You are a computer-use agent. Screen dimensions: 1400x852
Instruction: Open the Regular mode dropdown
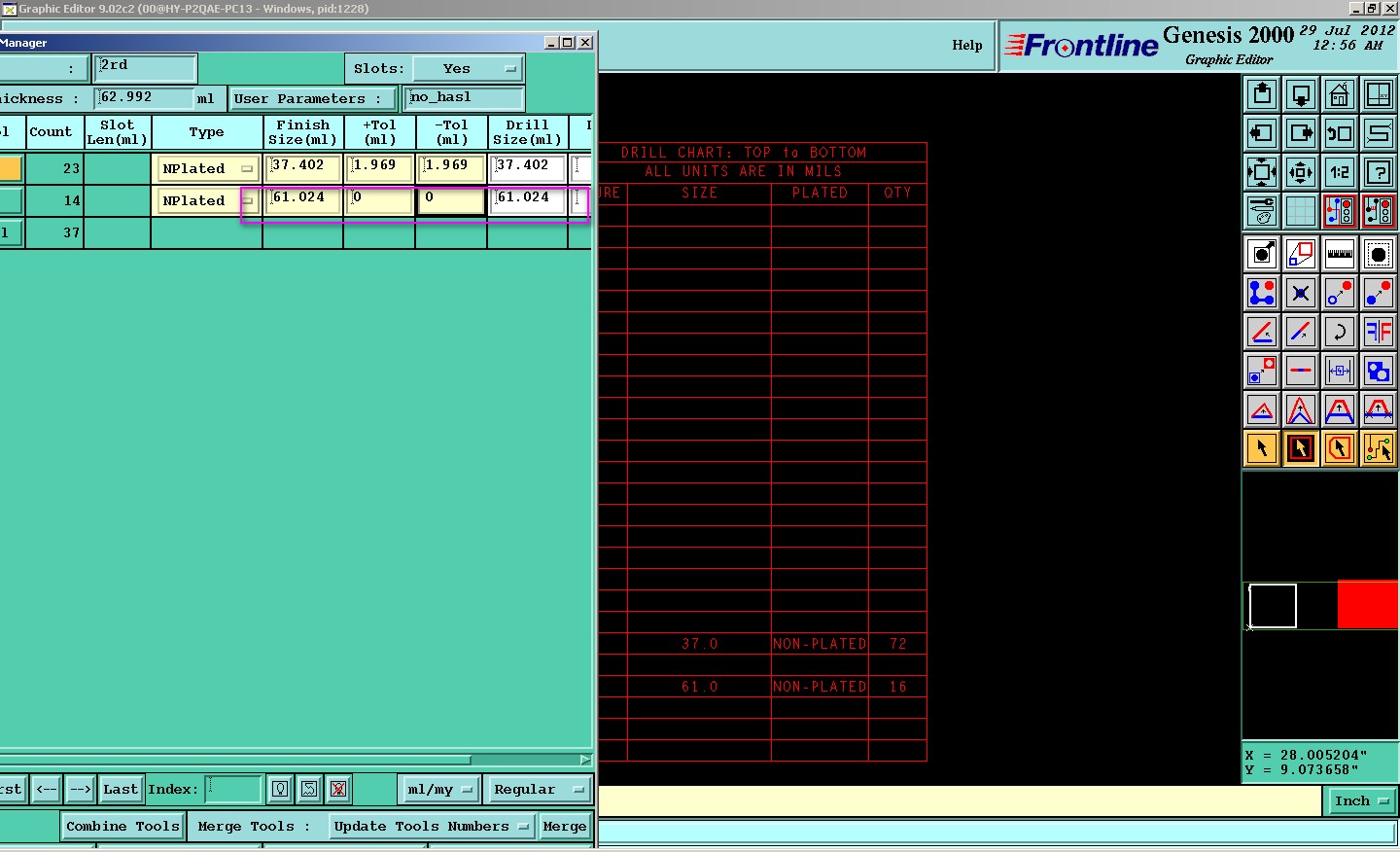[x=539, y=789]
